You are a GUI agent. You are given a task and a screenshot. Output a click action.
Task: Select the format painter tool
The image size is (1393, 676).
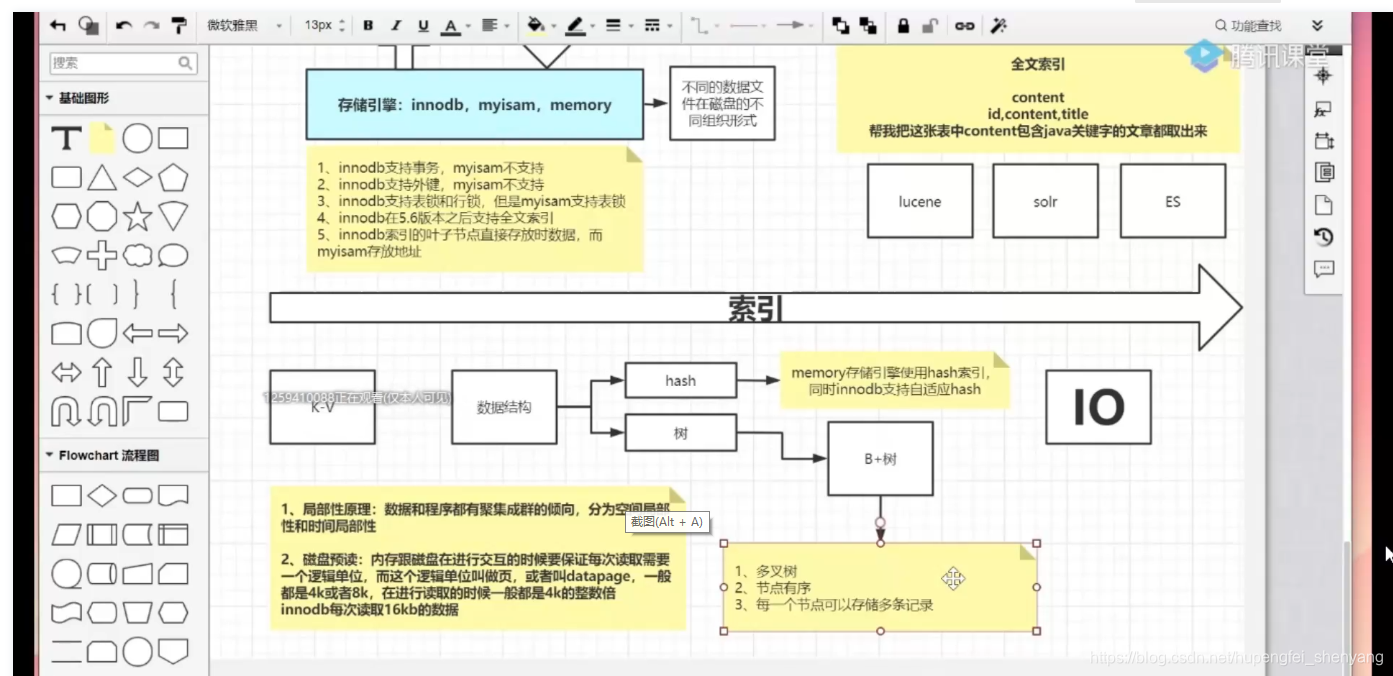tap(178, 24)
